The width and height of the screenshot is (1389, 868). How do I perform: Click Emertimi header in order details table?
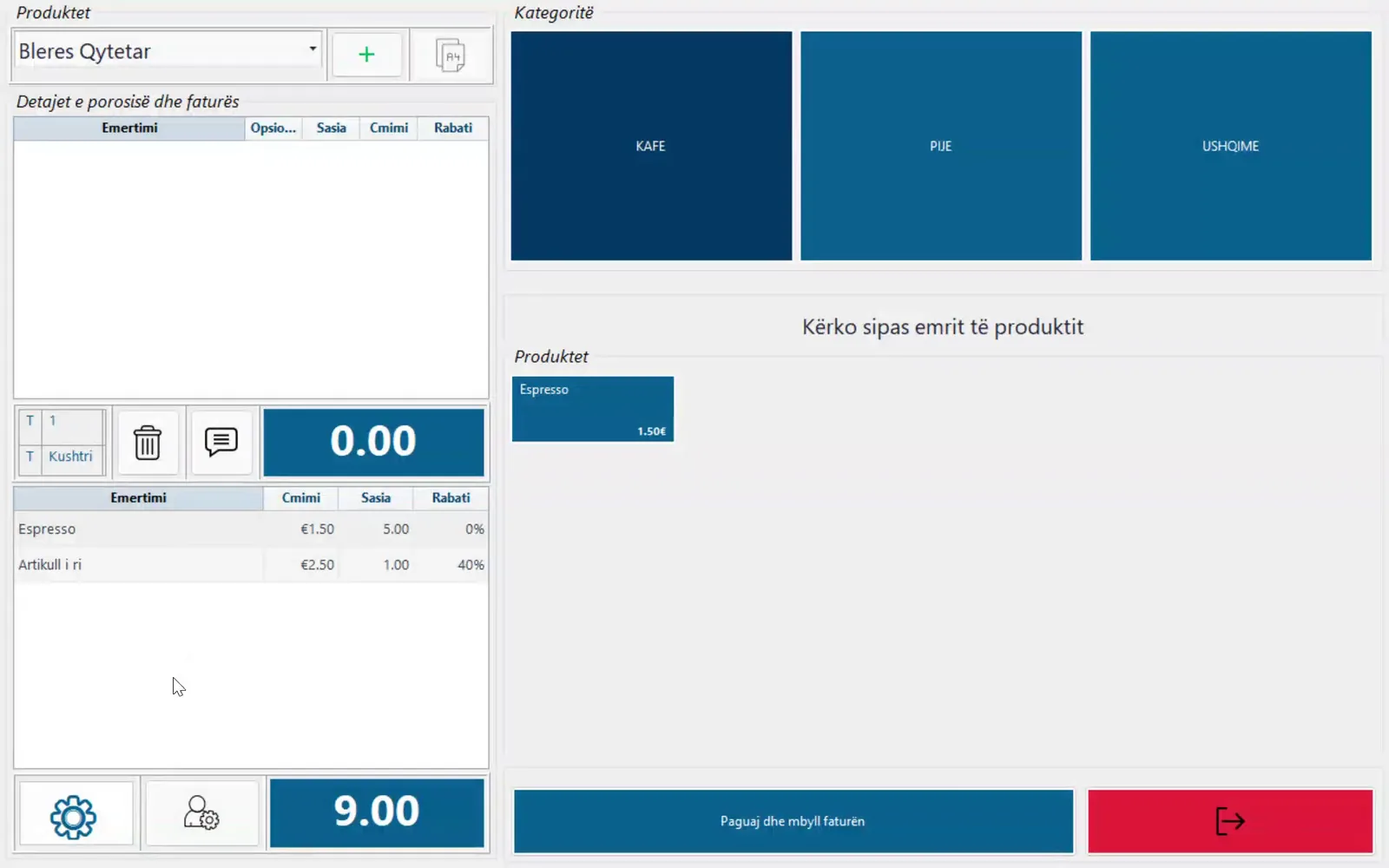pos(129,128)
